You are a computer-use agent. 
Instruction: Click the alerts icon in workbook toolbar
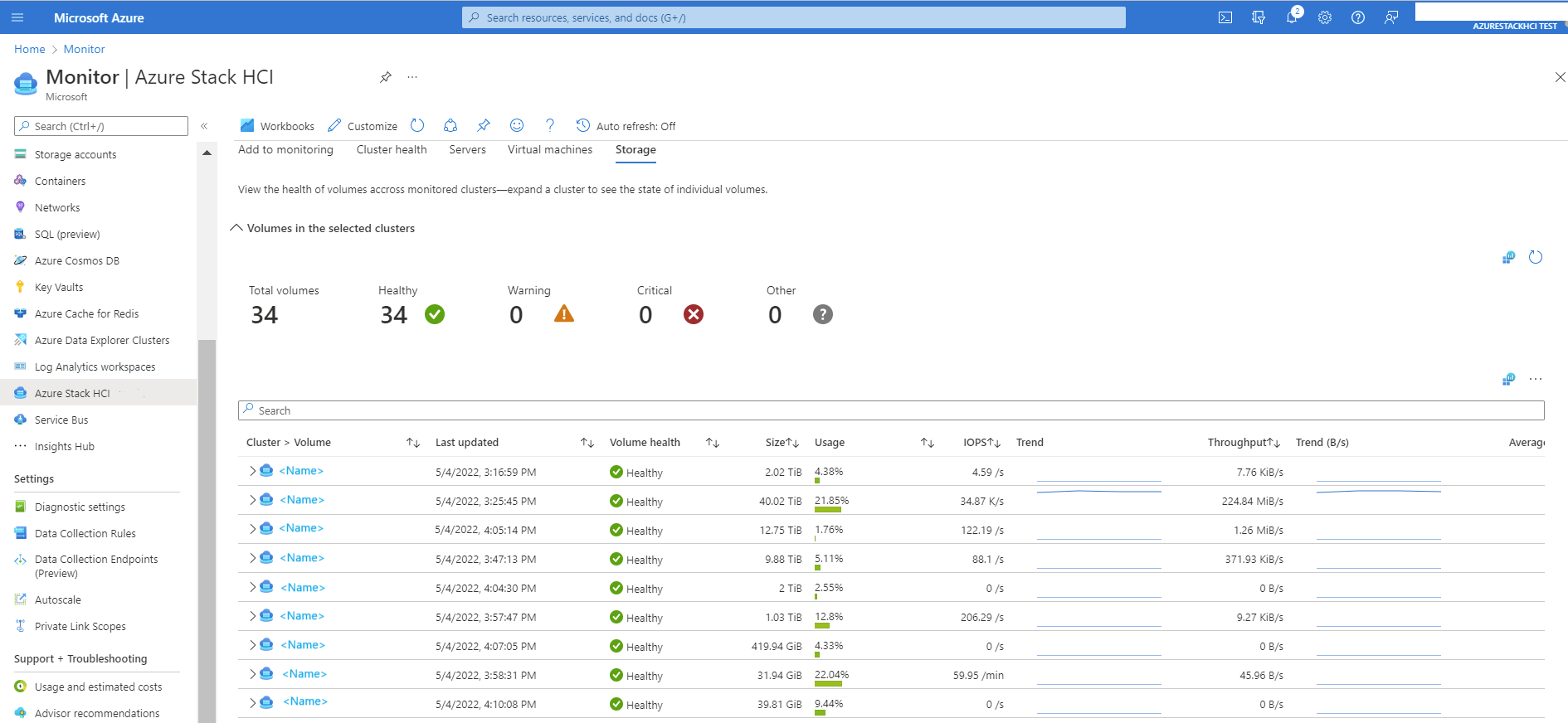point(450,125)
